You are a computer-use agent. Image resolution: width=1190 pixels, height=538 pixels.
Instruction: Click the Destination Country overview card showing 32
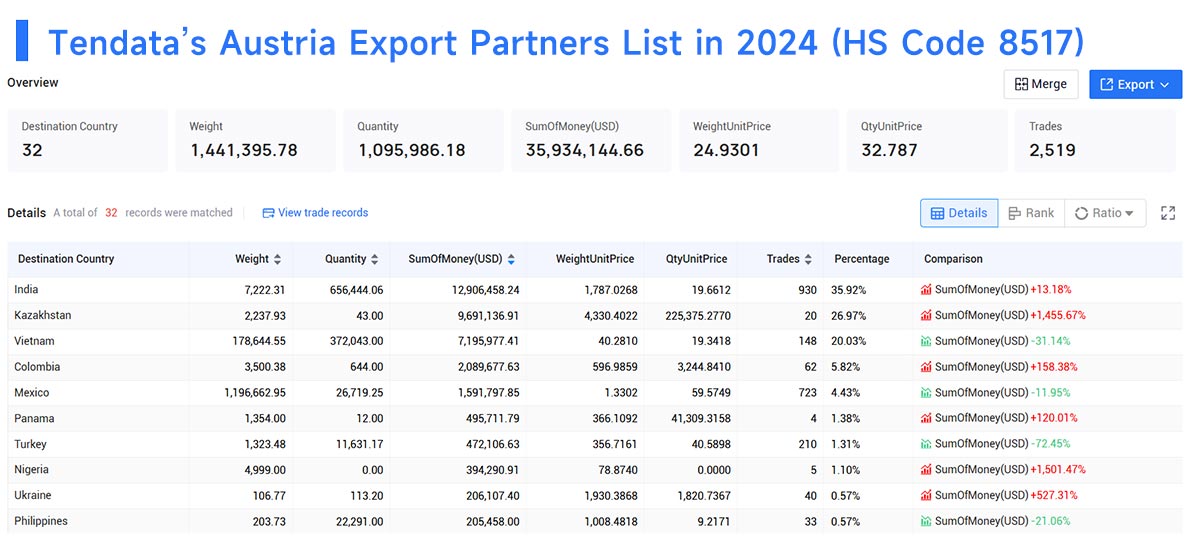(87, 140)
